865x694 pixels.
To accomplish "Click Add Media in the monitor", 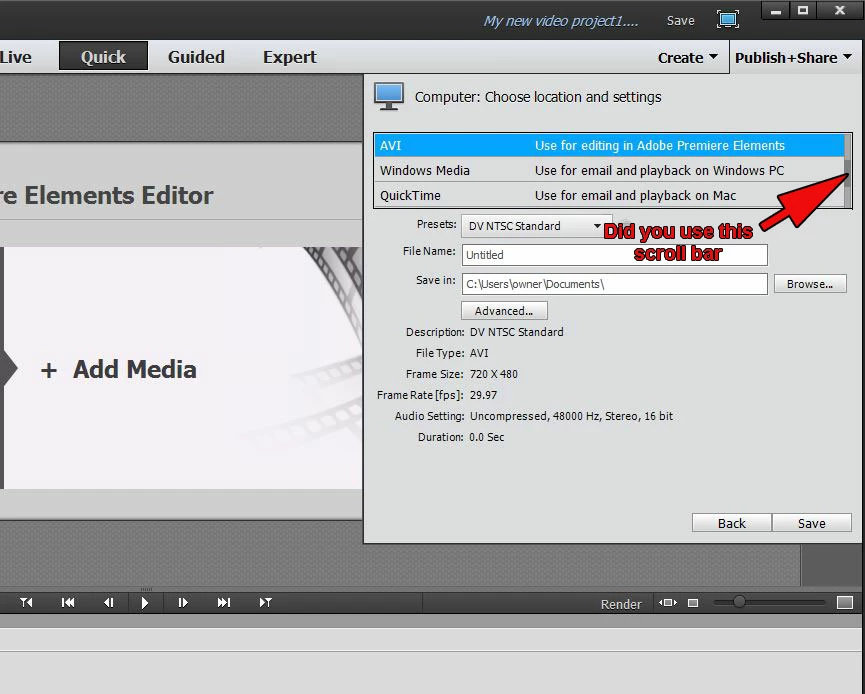I will (x=119, y=370).
